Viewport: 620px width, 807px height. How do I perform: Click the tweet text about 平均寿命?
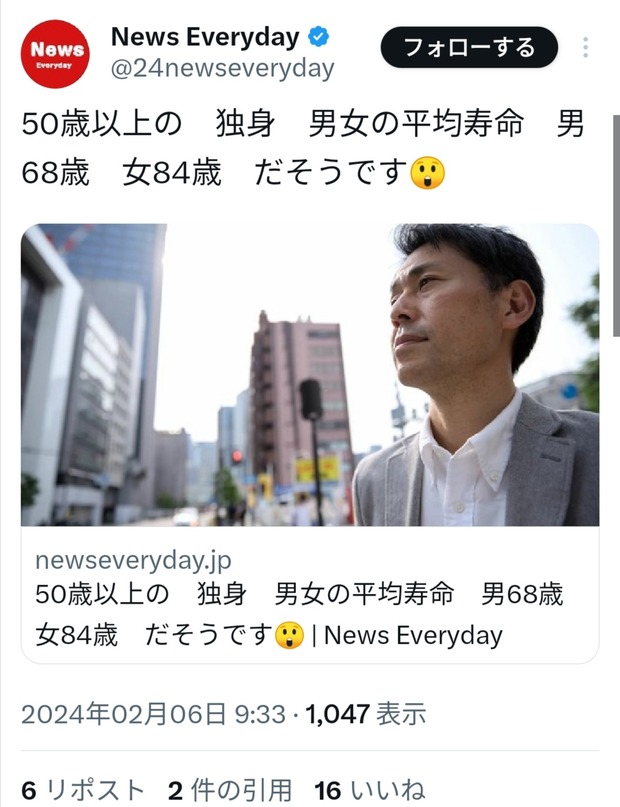[303, 148]
